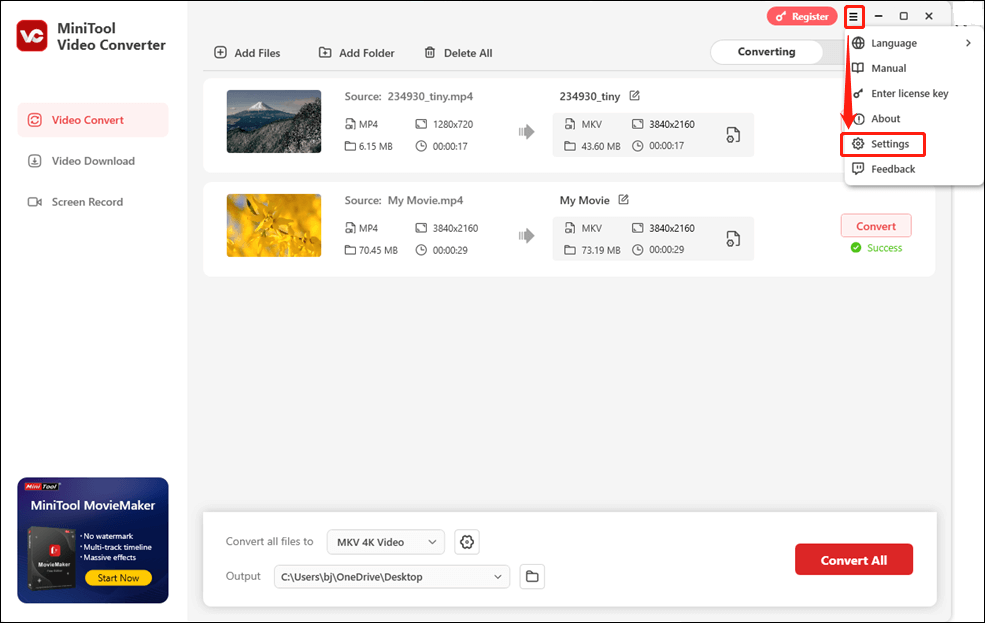Image resolution: width=985 pixels, height=623 pixels.
Task: Open the hamburger main menu
Action: pos(853,17)
